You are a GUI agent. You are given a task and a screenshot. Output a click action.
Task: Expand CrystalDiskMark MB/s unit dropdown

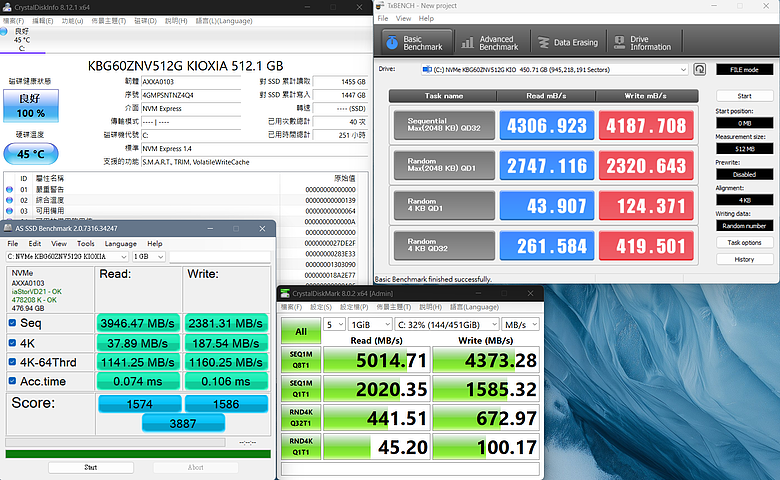click(x=520, y=325)
